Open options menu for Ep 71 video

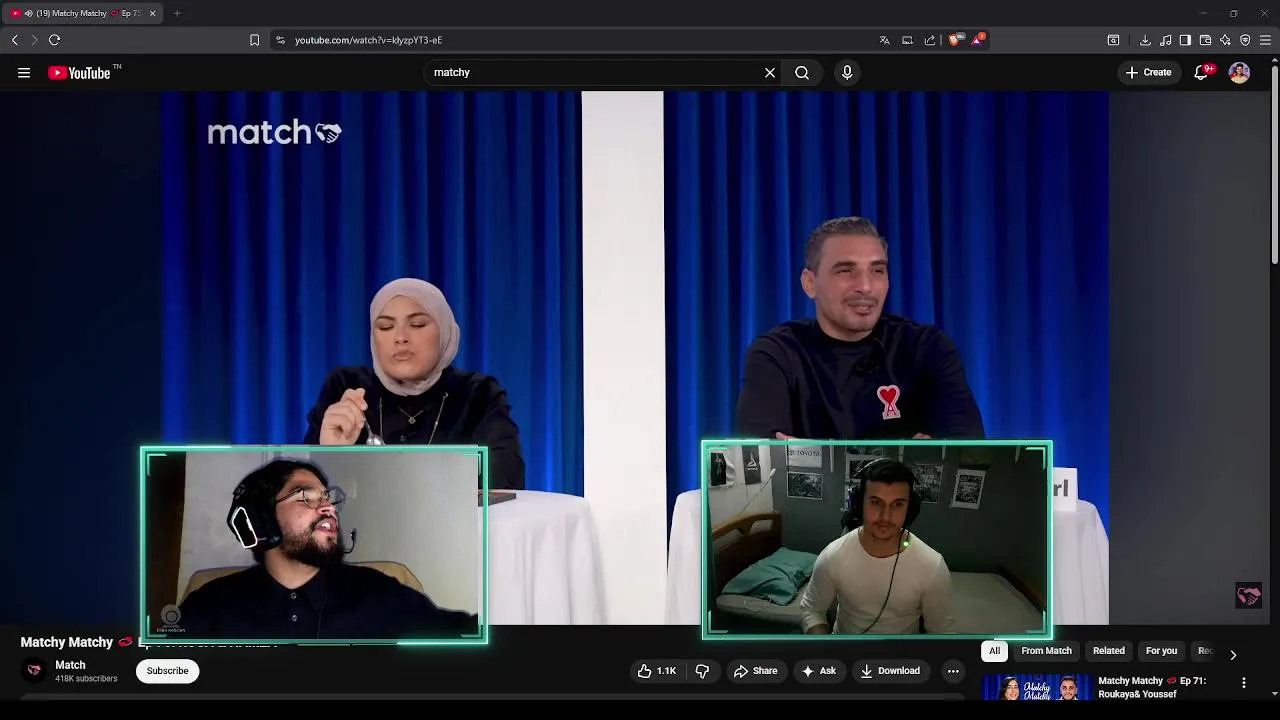tap(1244, 683)
